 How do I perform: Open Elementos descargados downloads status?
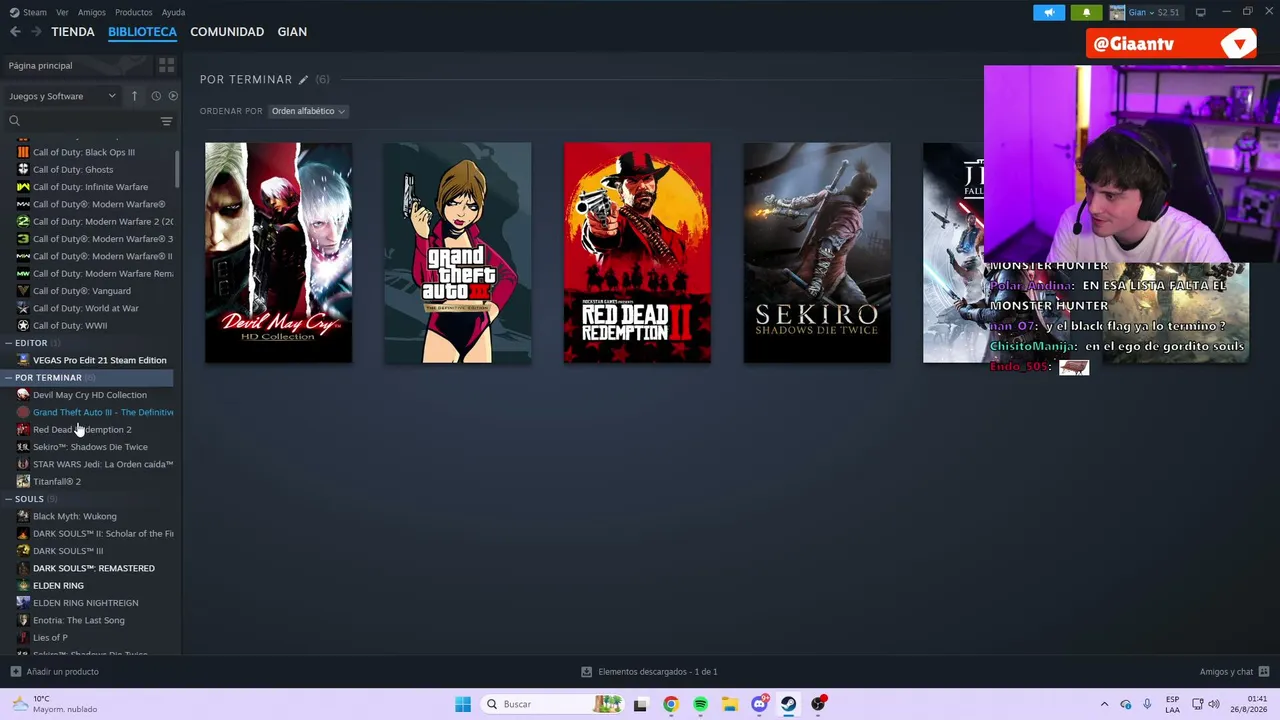pos(650,672)
